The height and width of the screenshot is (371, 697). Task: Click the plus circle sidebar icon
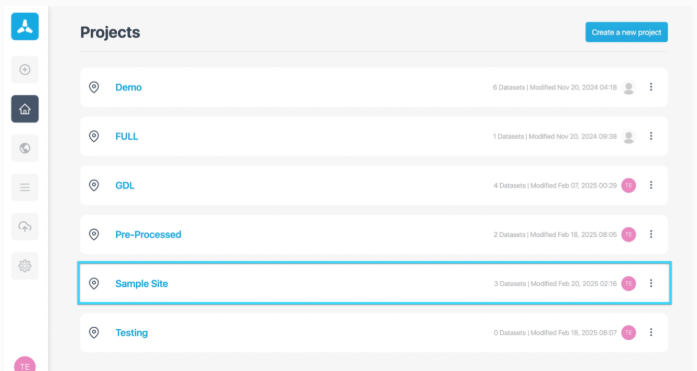click(25, 70)
